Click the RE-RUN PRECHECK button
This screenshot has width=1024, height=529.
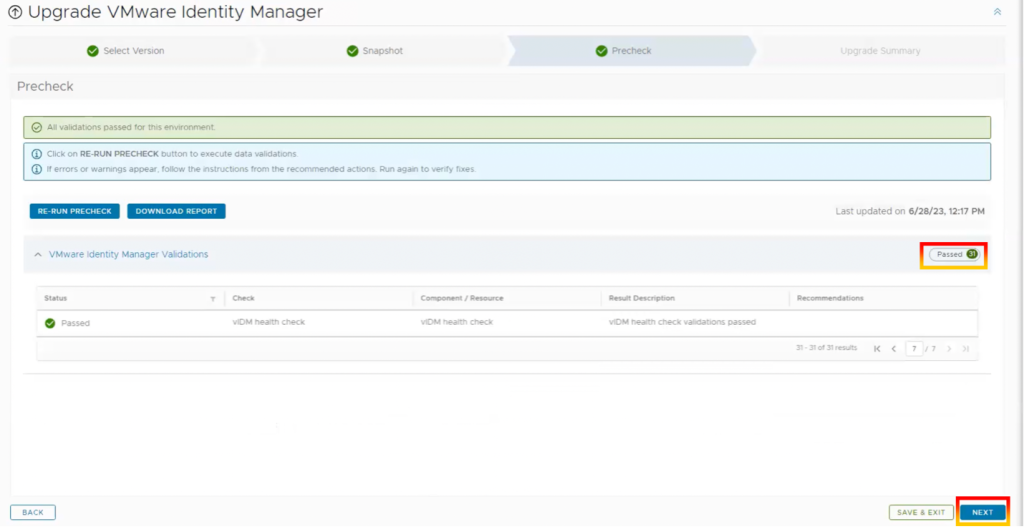tap(74, 212)
